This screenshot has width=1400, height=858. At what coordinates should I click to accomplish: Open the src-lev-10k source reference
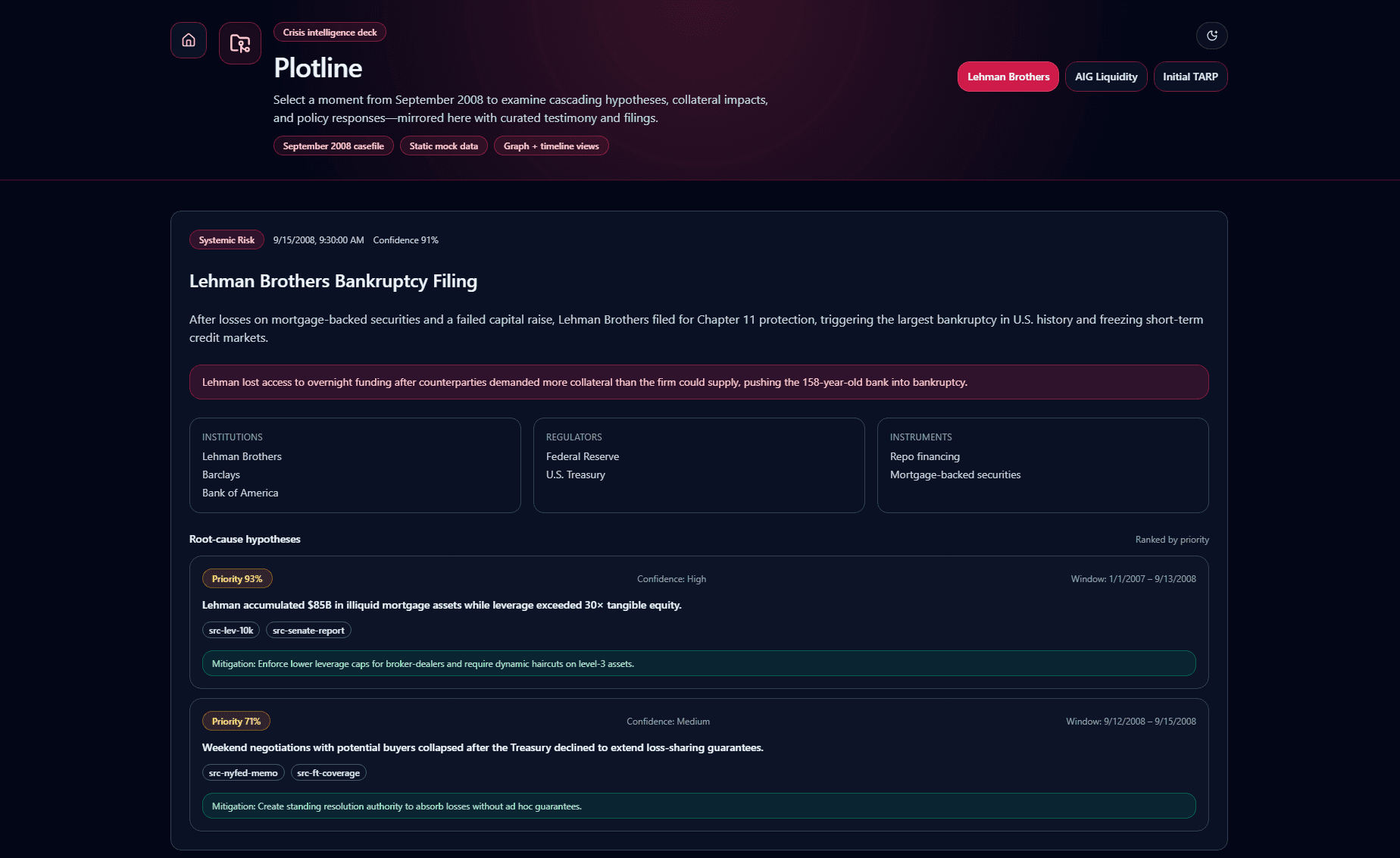point(231,630)
